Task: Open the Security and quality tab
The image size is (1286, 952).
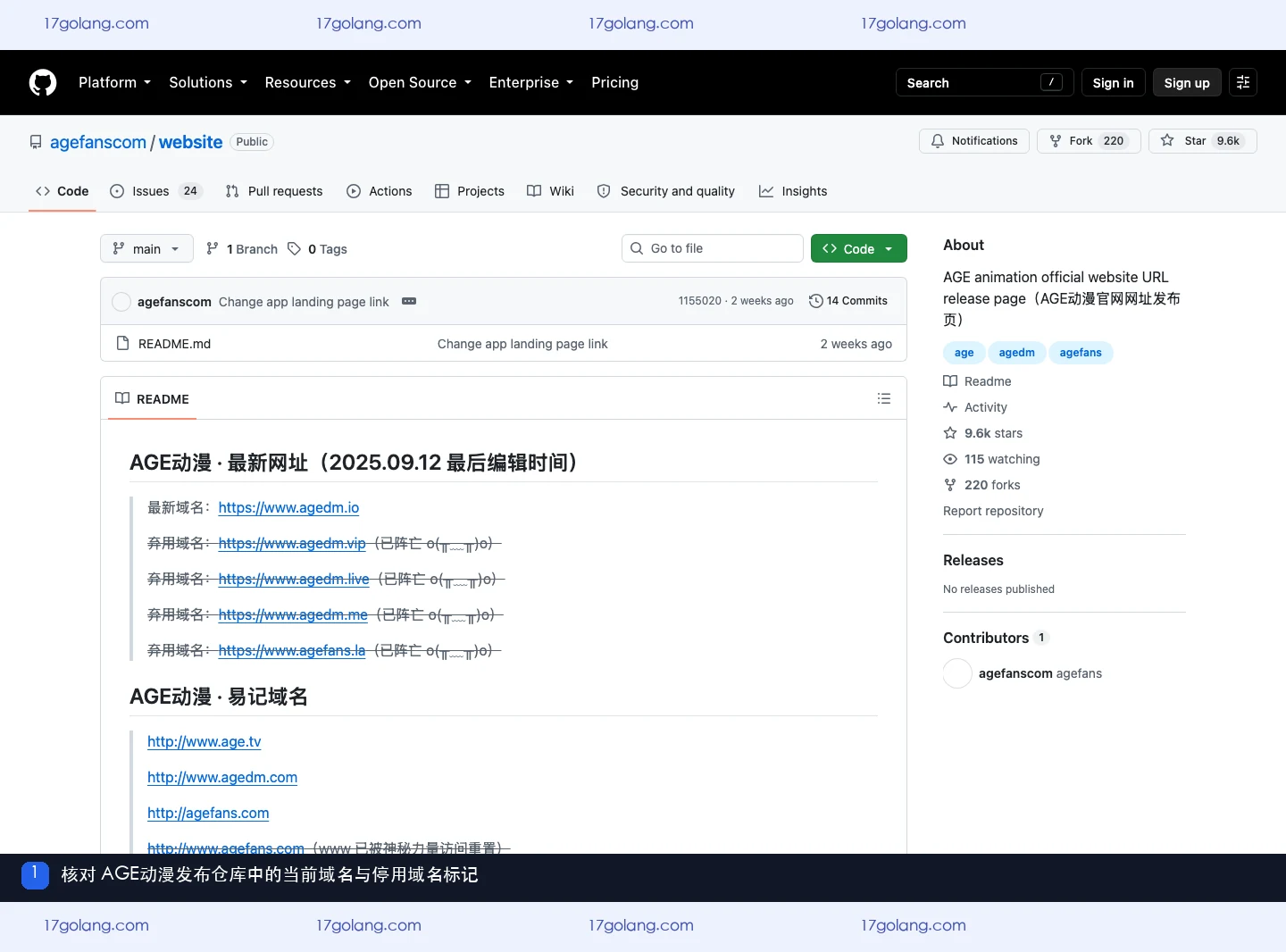Action: tap(666, 191)
